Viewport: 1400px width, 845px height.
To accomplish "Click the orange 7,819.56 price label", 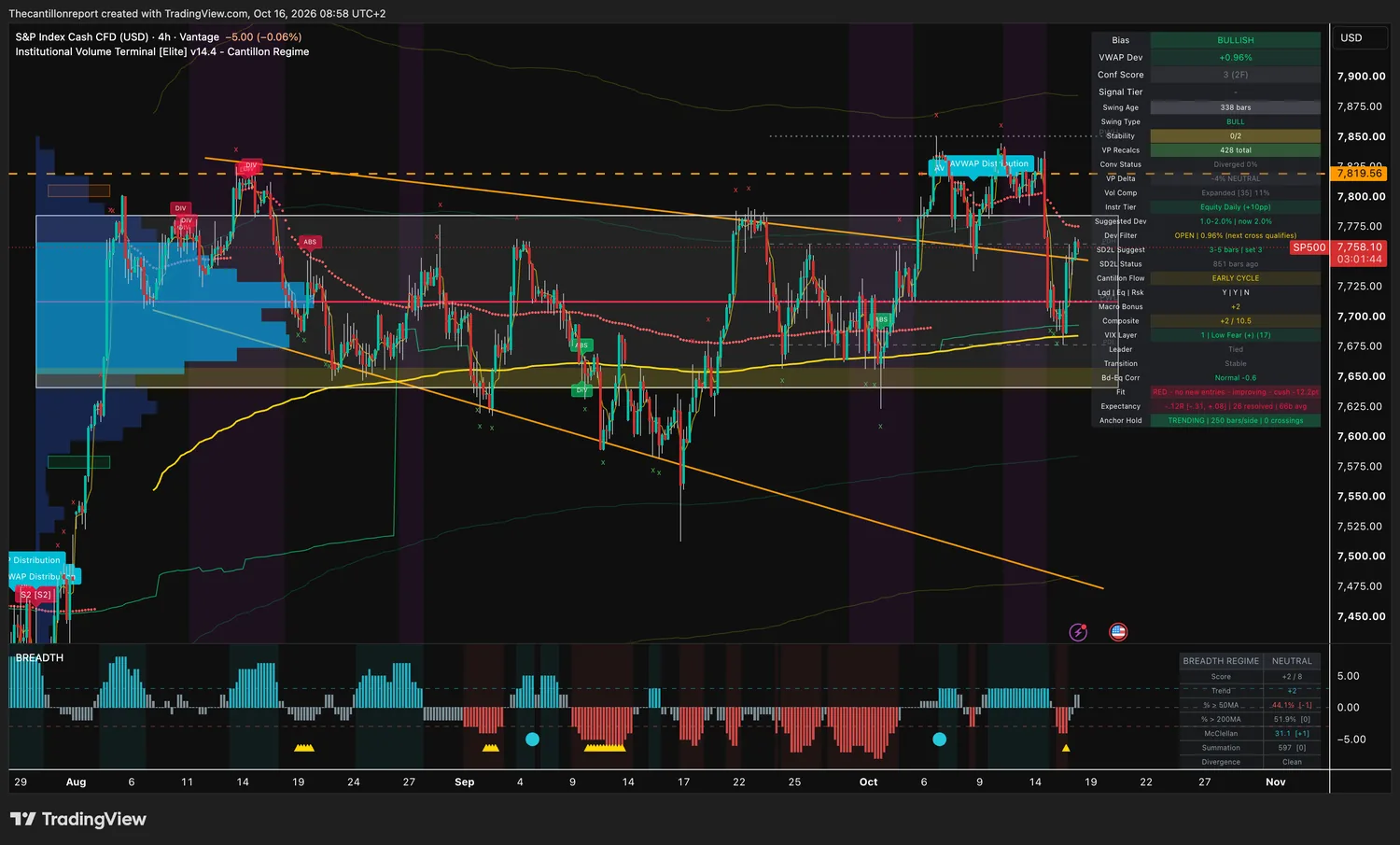I will (1359, 174).
